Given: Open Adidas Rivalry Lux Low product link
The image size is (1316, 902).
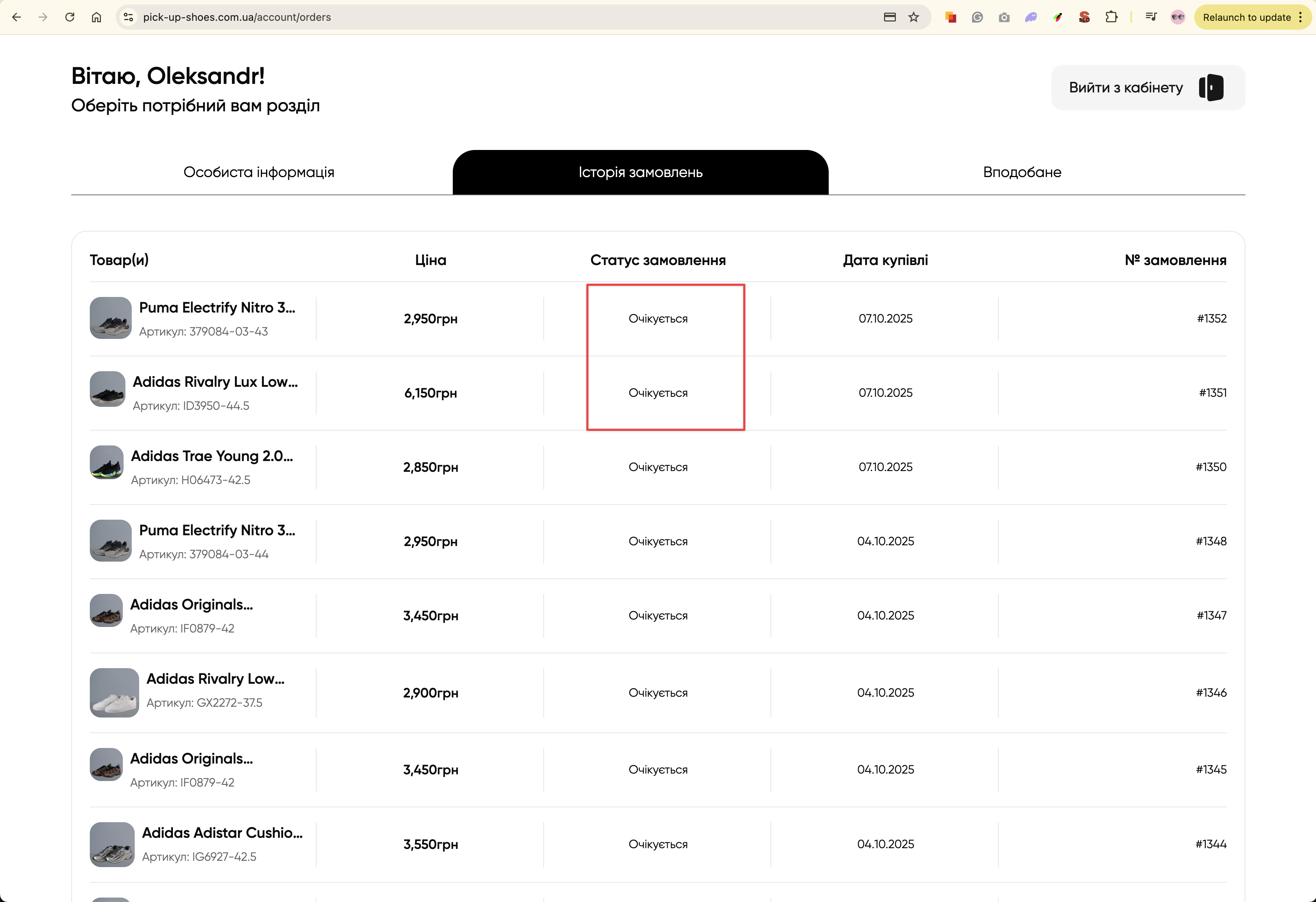Looking at the screenshot, I should click(215, 382).
